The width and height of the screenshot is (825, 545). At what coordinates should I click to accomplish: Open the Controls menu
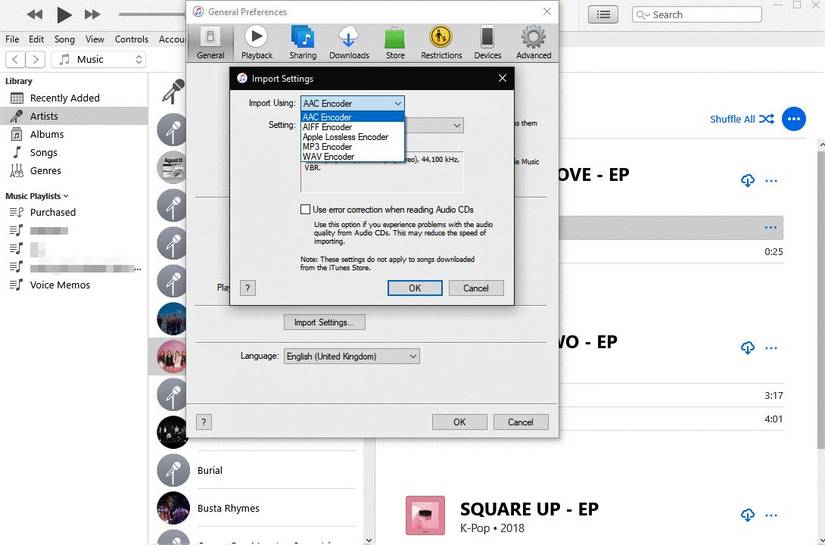pyautogui.click(x=132, y=39)
